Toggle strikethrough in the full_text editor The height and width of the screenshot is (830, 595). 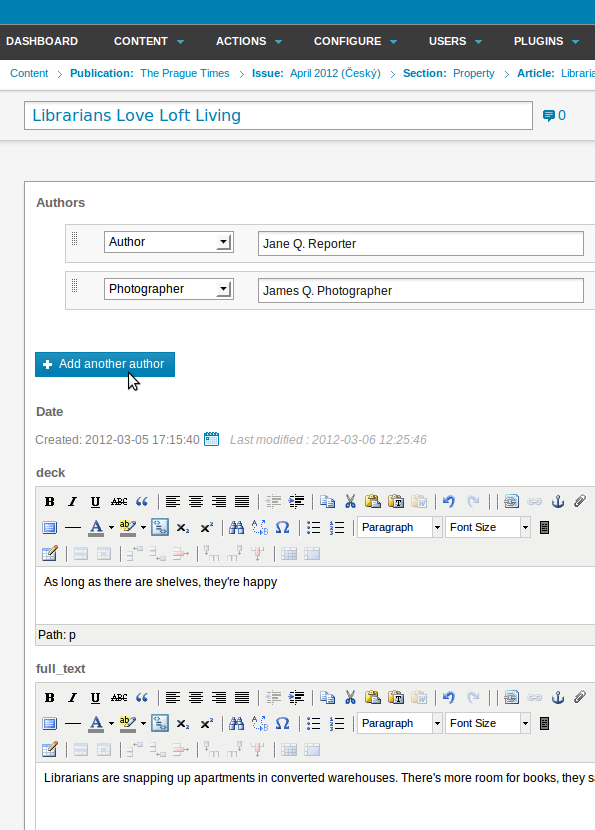tap(119, 697)
